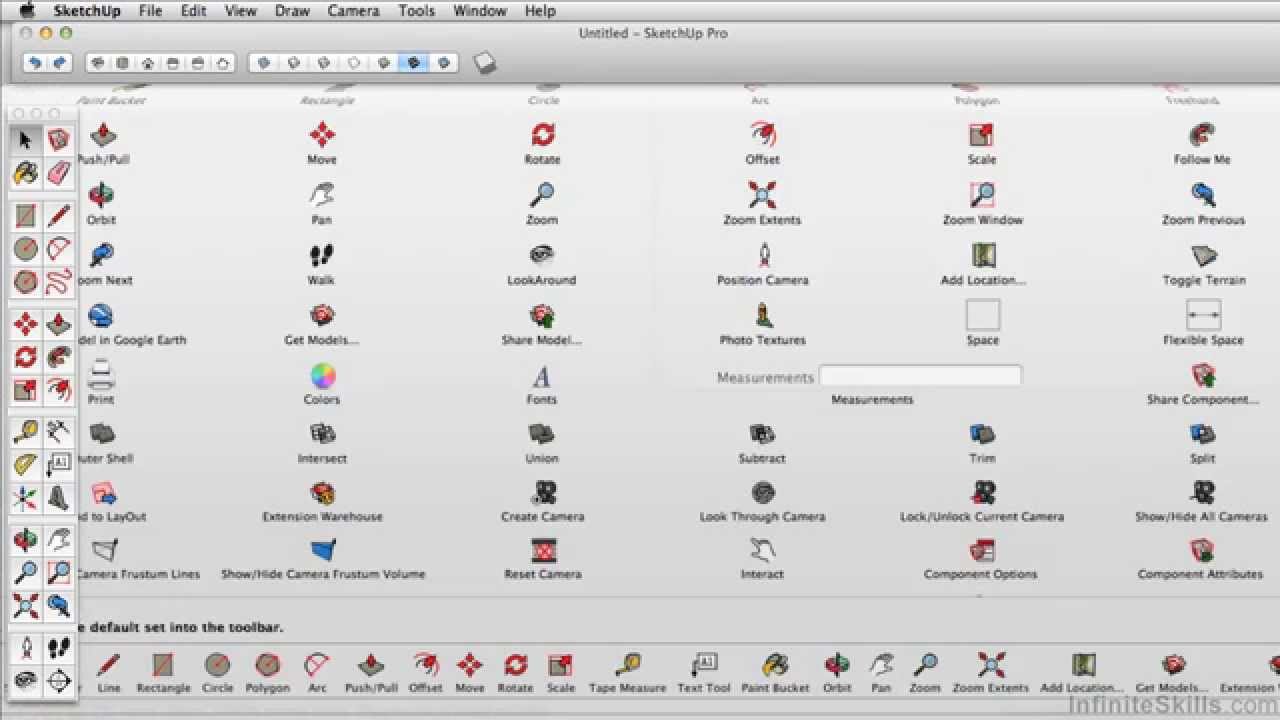
Task: Open the Edit menu
Action: click(x=194, y=11)
